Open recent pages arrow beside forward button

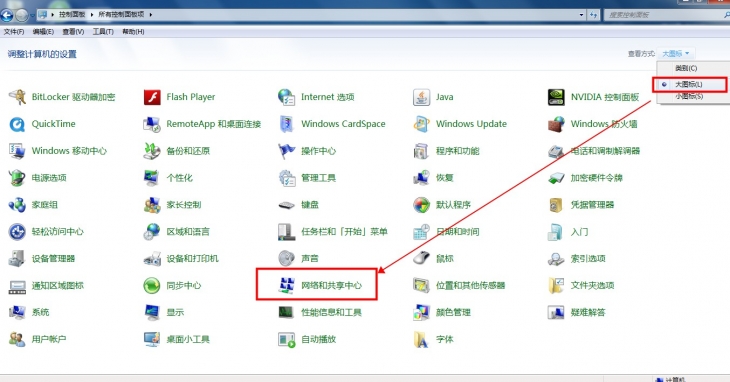(32, 15)
